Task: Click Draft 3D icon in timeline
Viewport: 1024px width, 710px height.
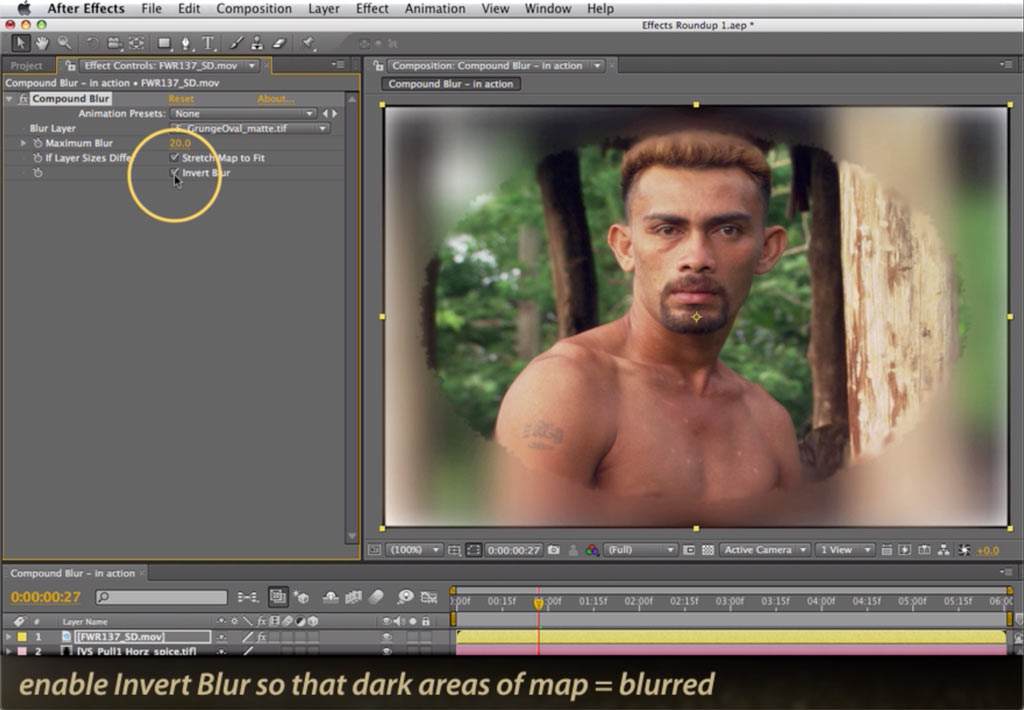Action: coord(301,596)
